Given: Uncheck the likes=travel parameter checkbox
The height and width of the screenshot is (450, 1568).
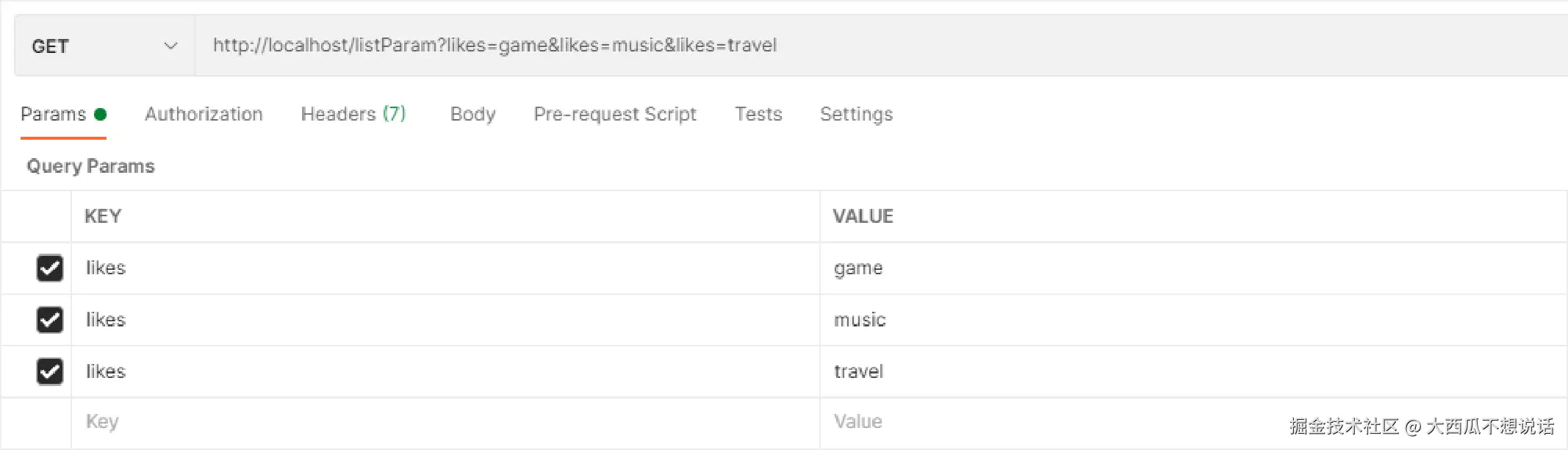Looking at the screenshot, I should coord(50,371).
